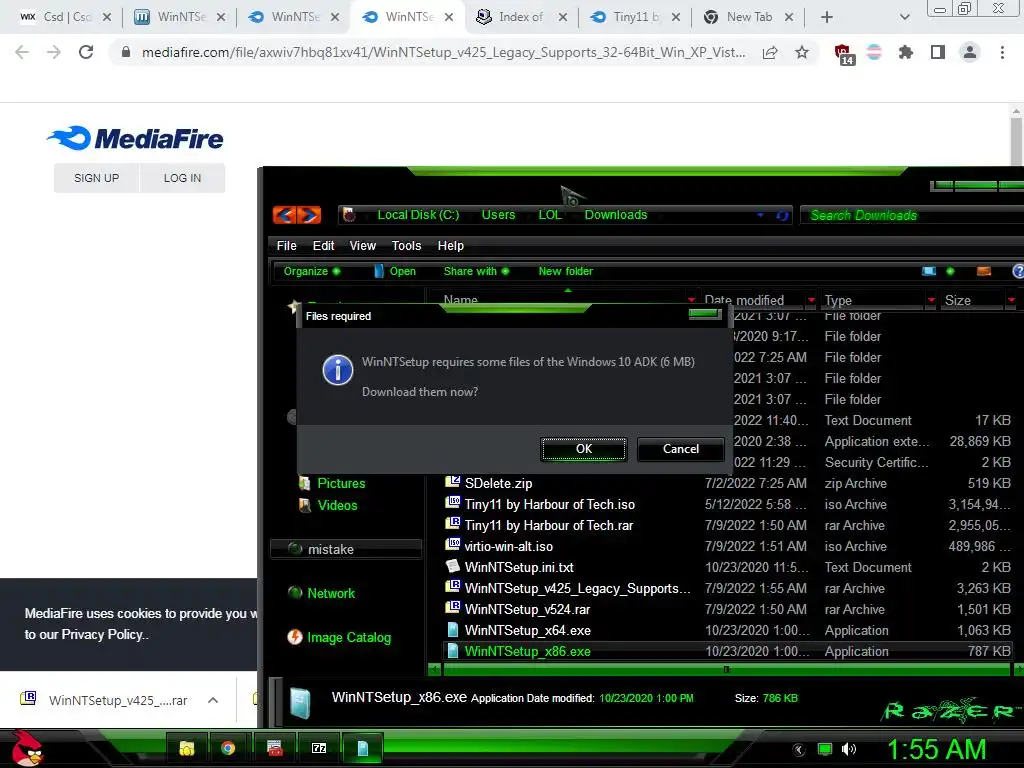Click MediaFire LOG IN button
1024x768 pixels.
[x=182, y=178]
